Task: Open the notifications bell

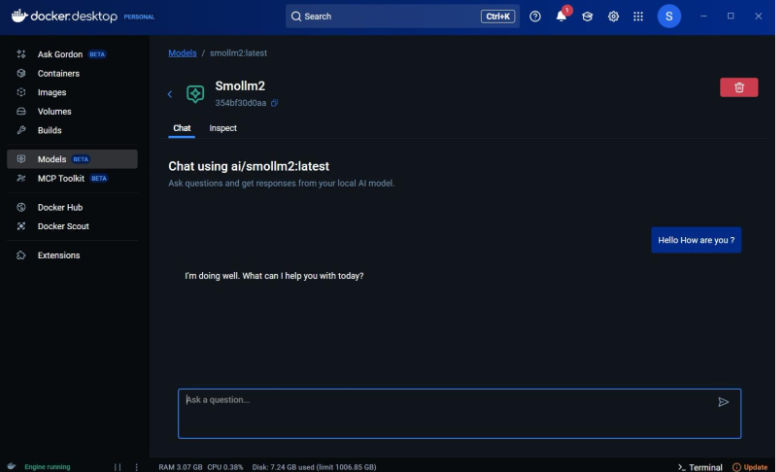Action: click(x=561, y=16)
